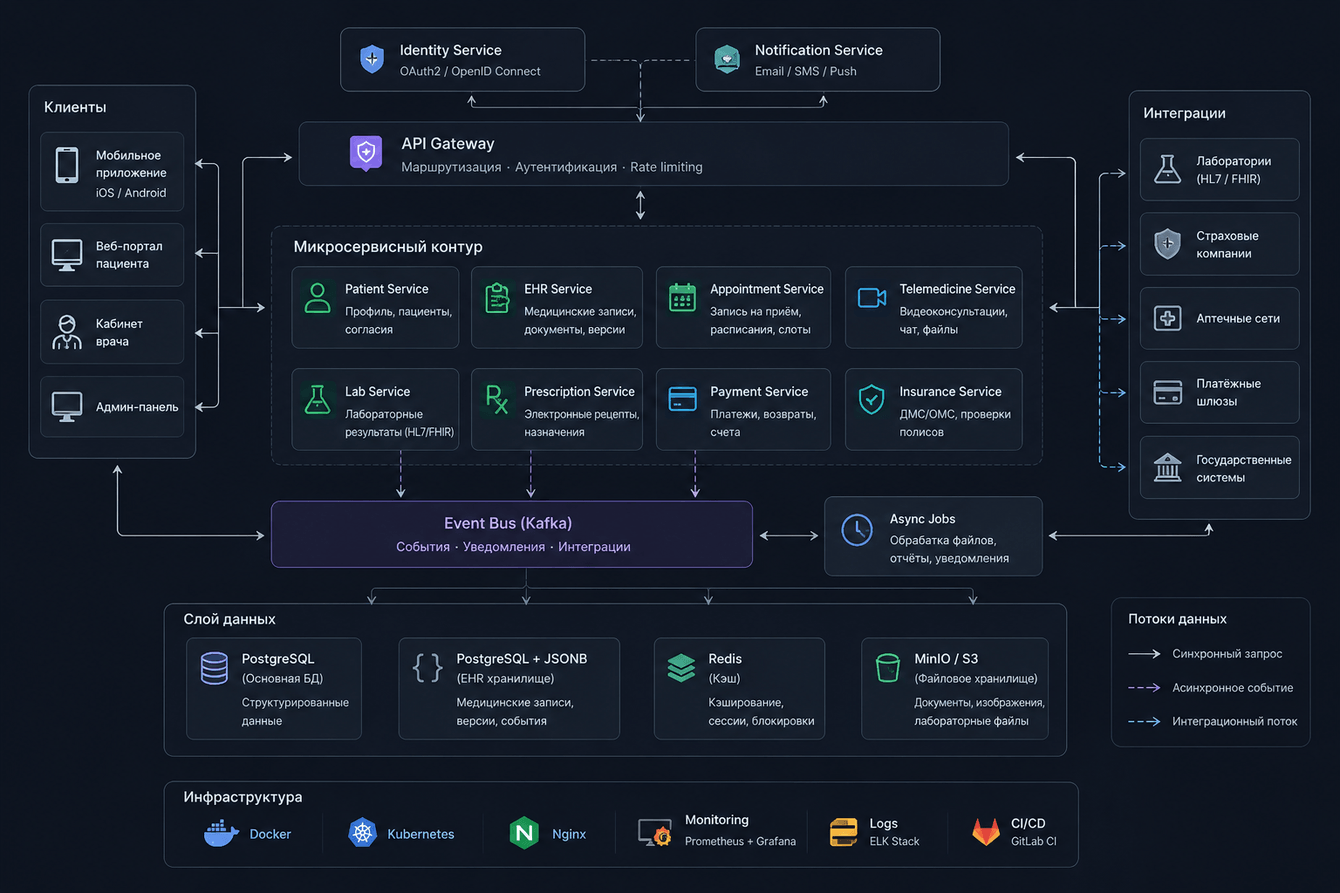
Task: Click the 'Интеграционный поток' legend entry
Action: coord(1235,721)
